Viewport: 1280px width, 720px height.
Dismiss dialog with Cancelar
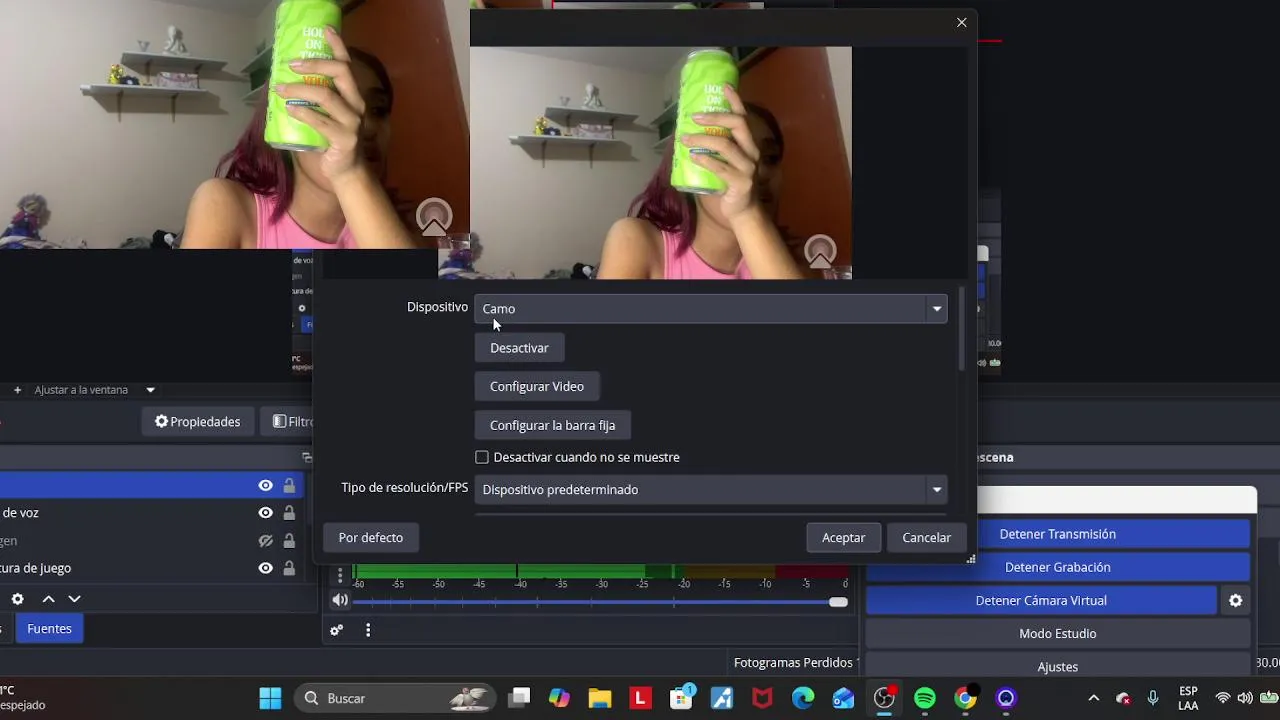tap(926, 537)
